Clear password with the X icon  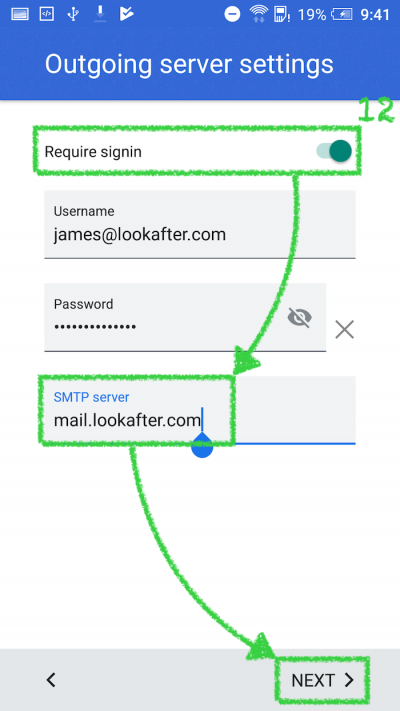pyautogui.click(x=344, y=329)
